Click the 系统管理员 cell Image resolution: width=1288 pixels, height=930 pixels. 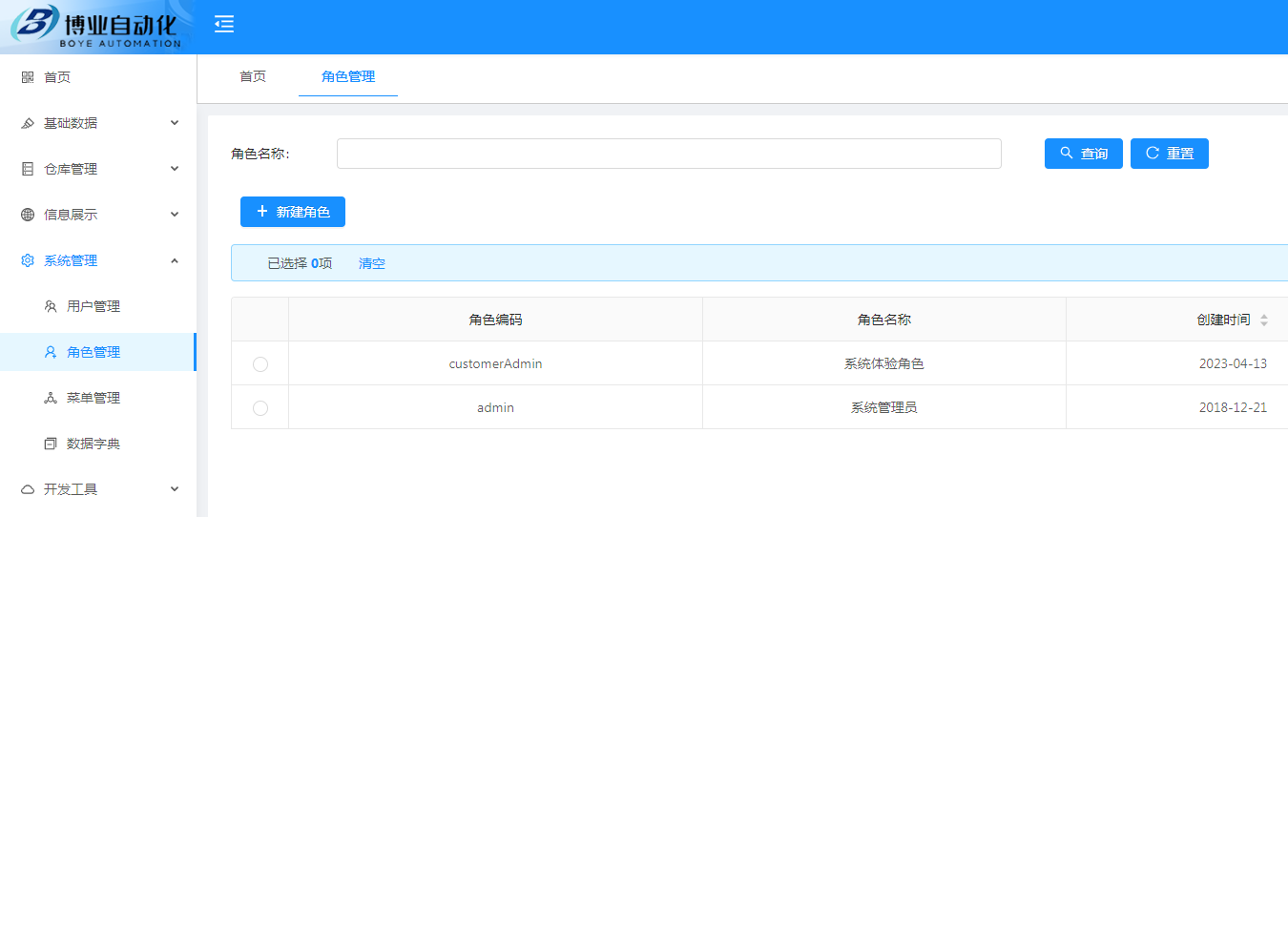click(884, 407)
